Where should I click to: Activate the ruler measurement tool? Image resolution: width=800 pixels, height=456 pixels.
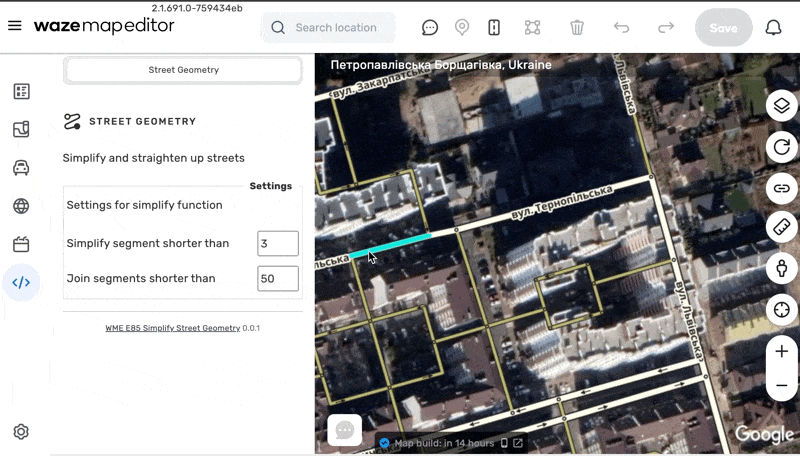point(781,227)
